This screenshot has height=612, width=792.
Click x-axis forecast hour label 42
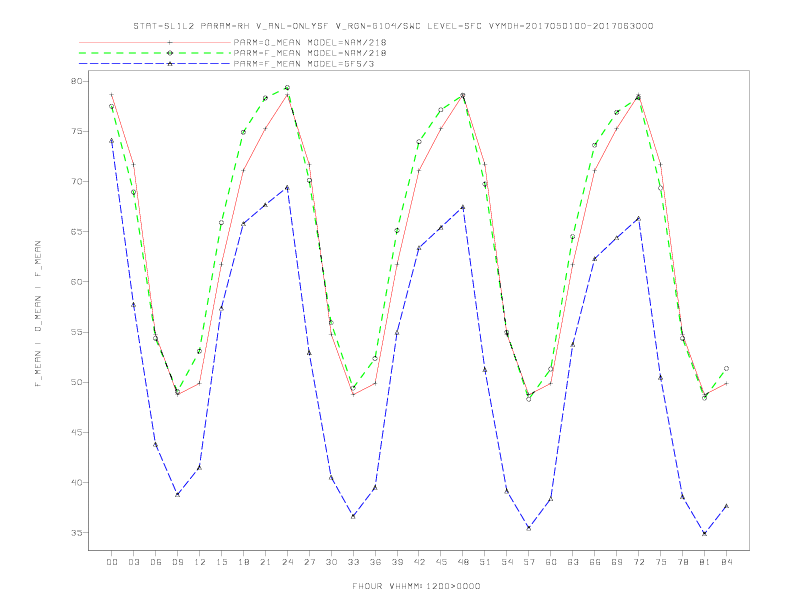click(419, 562)
